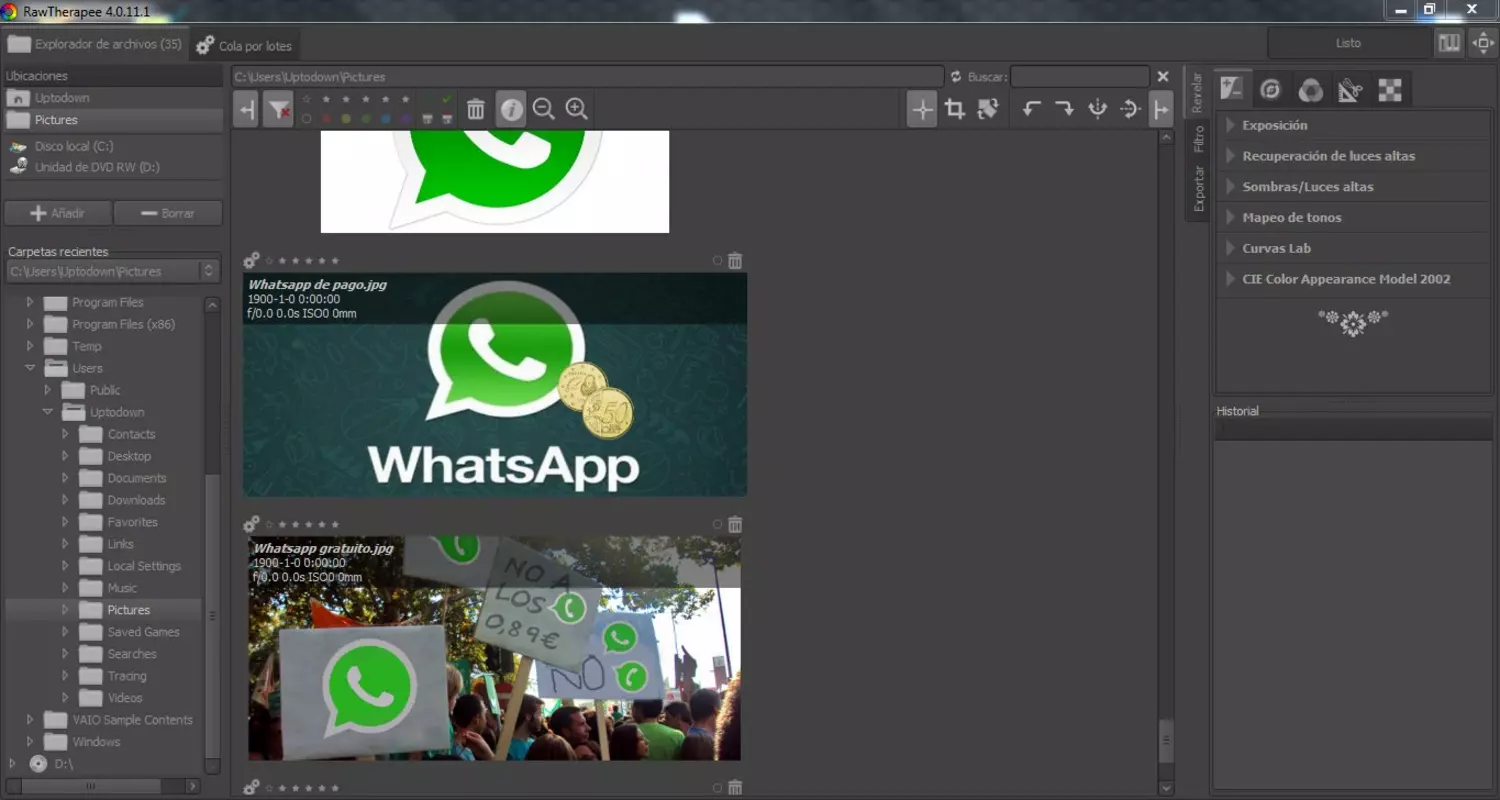Open the Raw checkerboard tab icon
Screen dimensions: 1500x800
coord(1390,90)
